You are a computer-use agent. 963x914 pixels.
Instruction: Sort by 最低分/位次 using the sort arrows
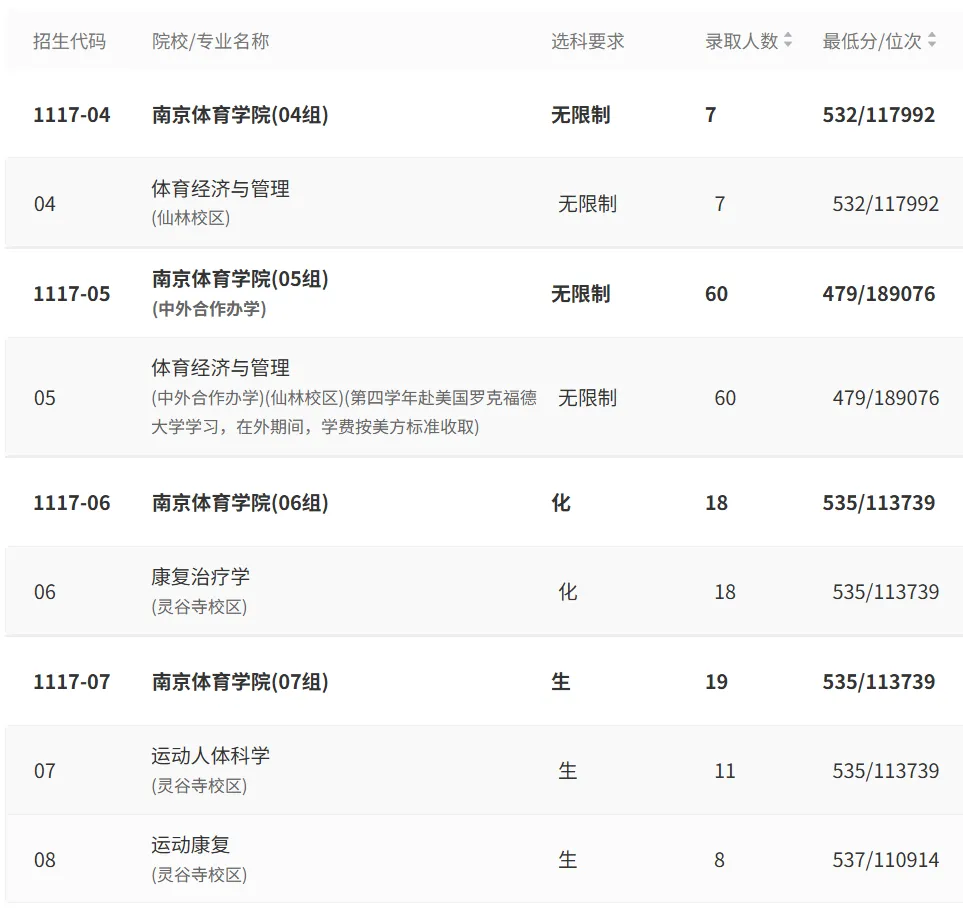932,41
